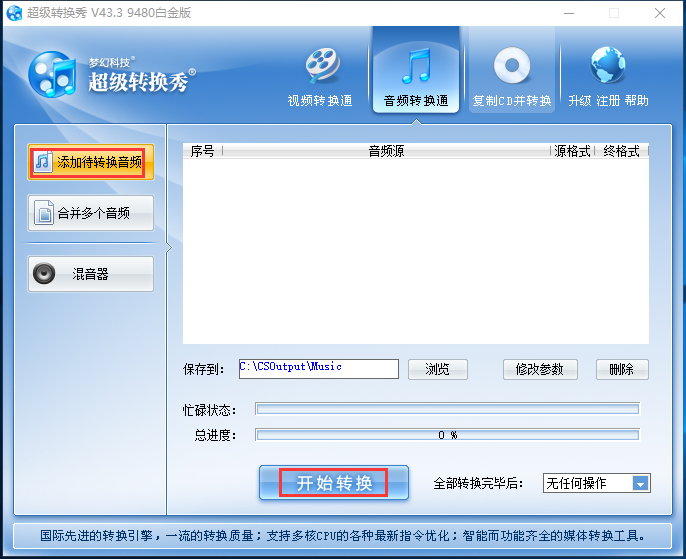Click the 忙碌状态 progress bar
The height and width of the screenshot is (559, 686).
point(448,409)
